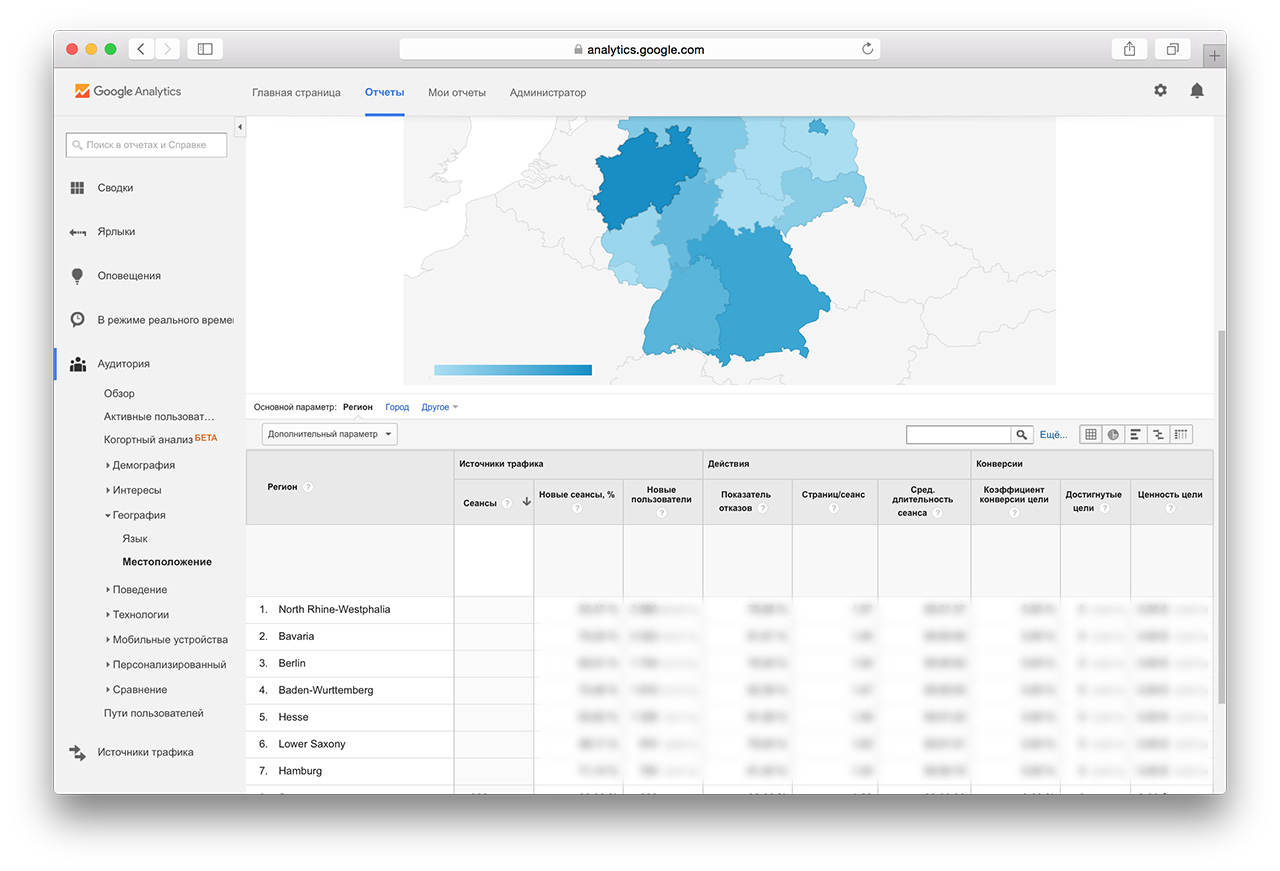Click the Поиск в отчетах и Справке field

147,145
